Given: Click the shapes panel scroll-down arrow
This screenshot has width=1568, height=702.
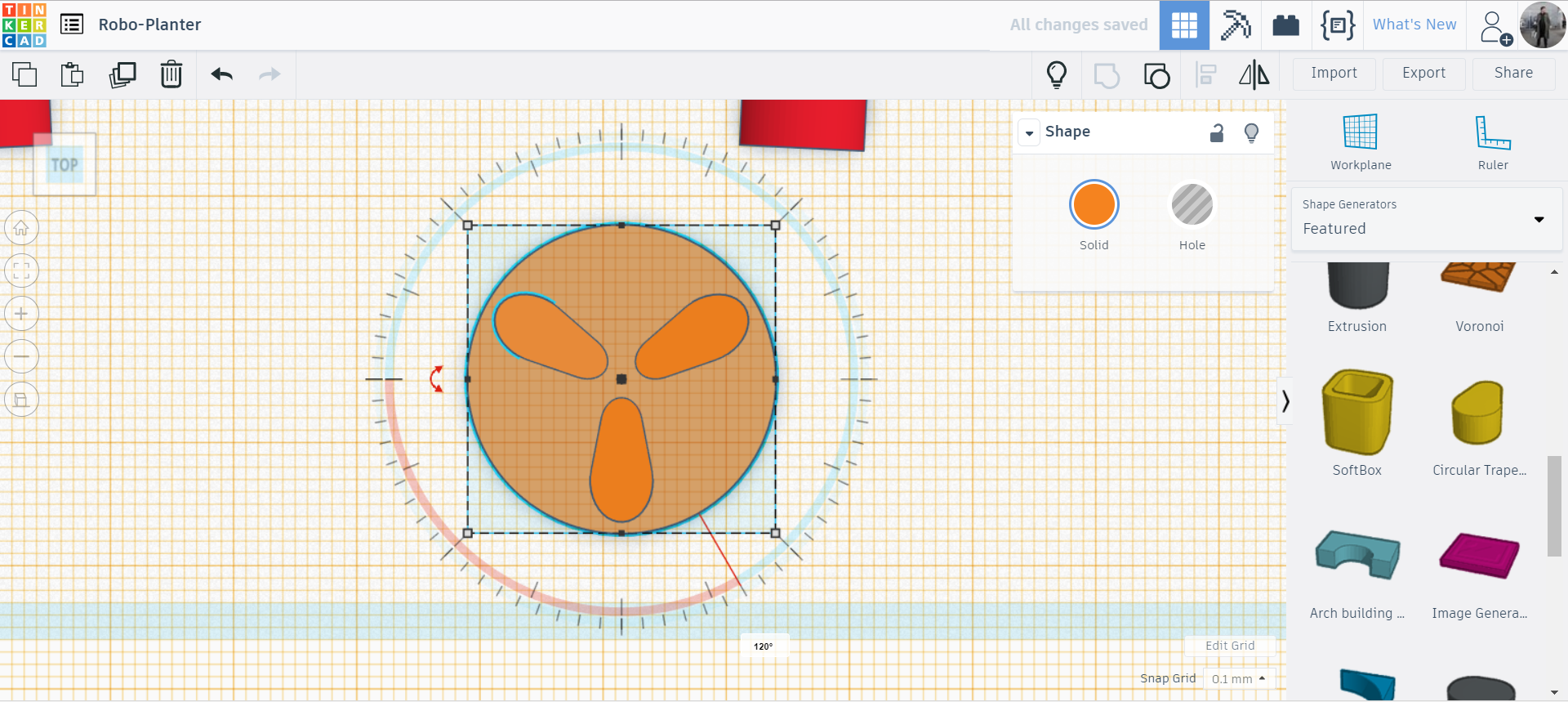Looking at the screenshot, I should click(x=1554, y=693).
